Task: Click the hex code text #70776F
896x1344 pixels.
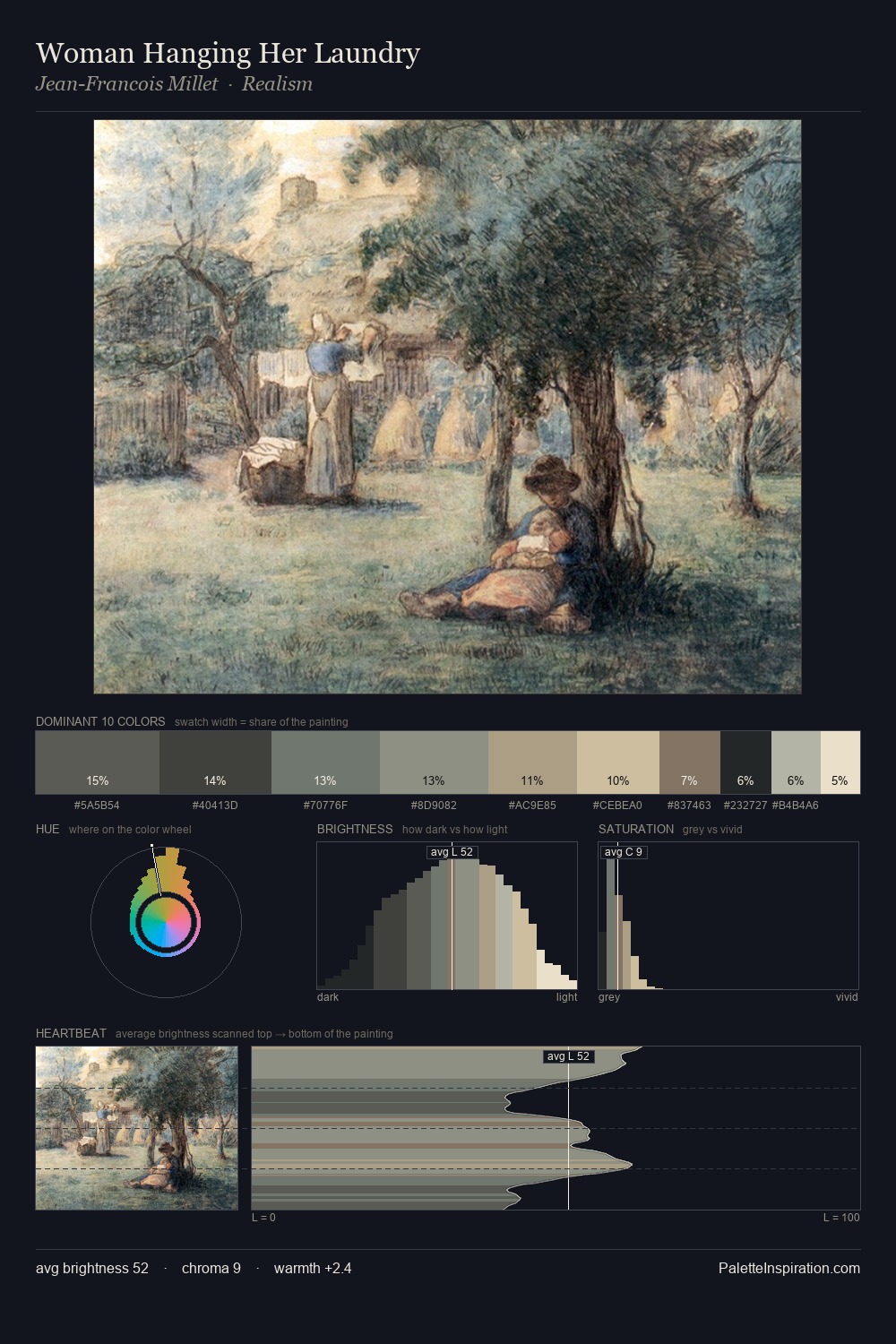Action: pos(325,806)
